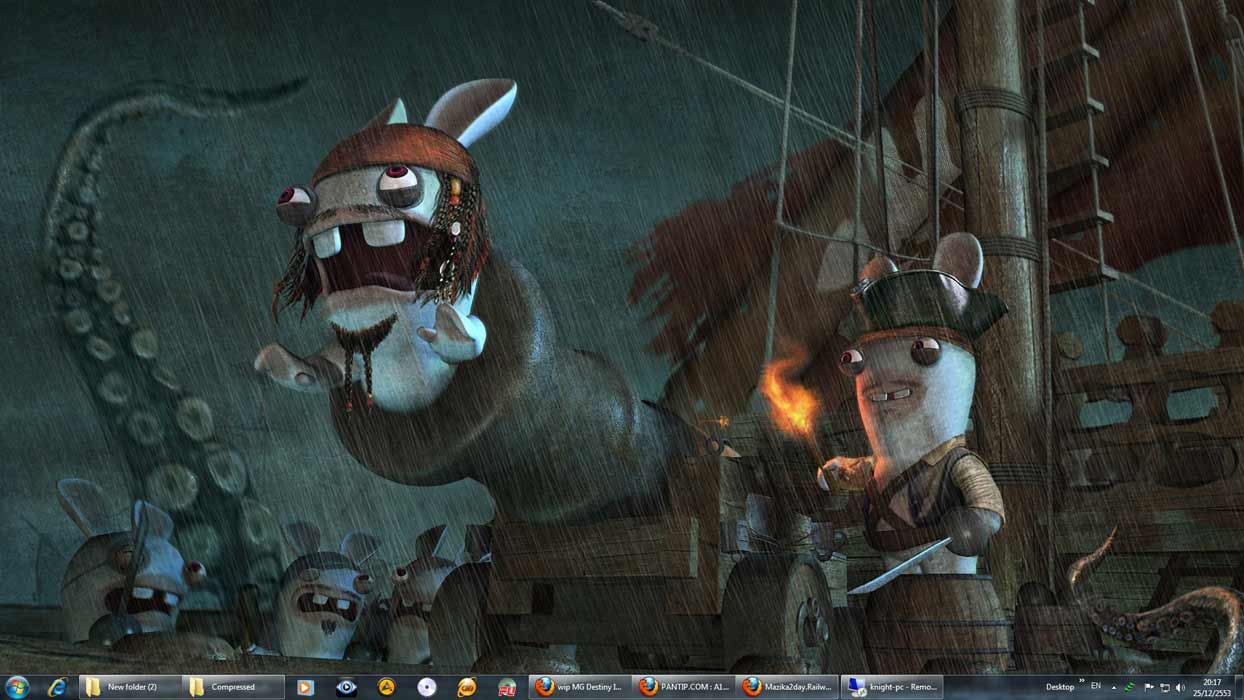
Task: Open the knight-pc Remote Desktop window
Action: tap(891, 687)
